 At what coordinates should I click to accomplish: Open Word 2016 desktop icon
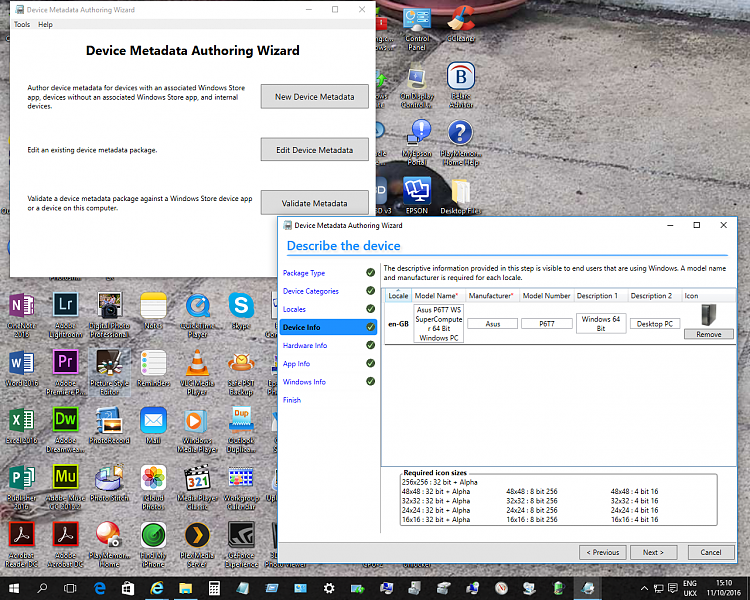click(x=22, y=368)
